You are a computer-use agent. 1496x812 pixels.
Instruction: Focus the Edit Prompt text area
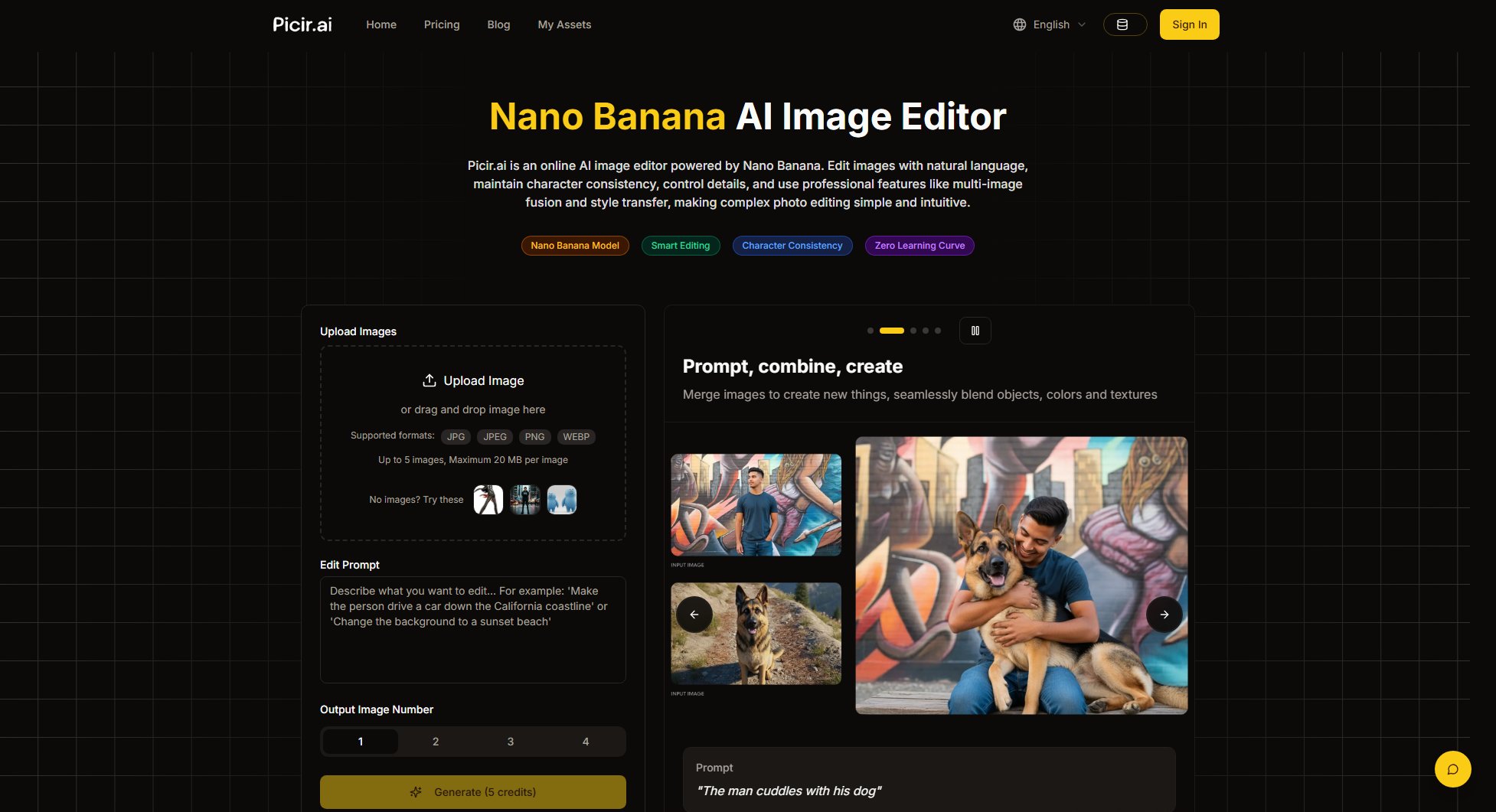click(473, 630)
